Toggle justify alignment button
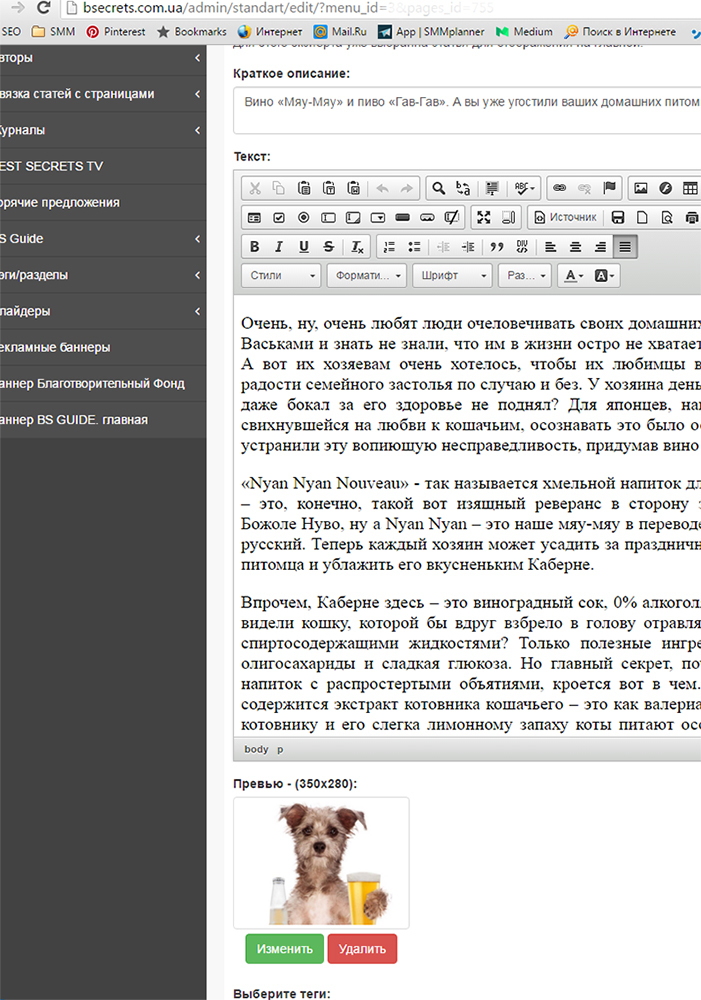Screen dimensions: 701x1000 (x=625, y=247)
